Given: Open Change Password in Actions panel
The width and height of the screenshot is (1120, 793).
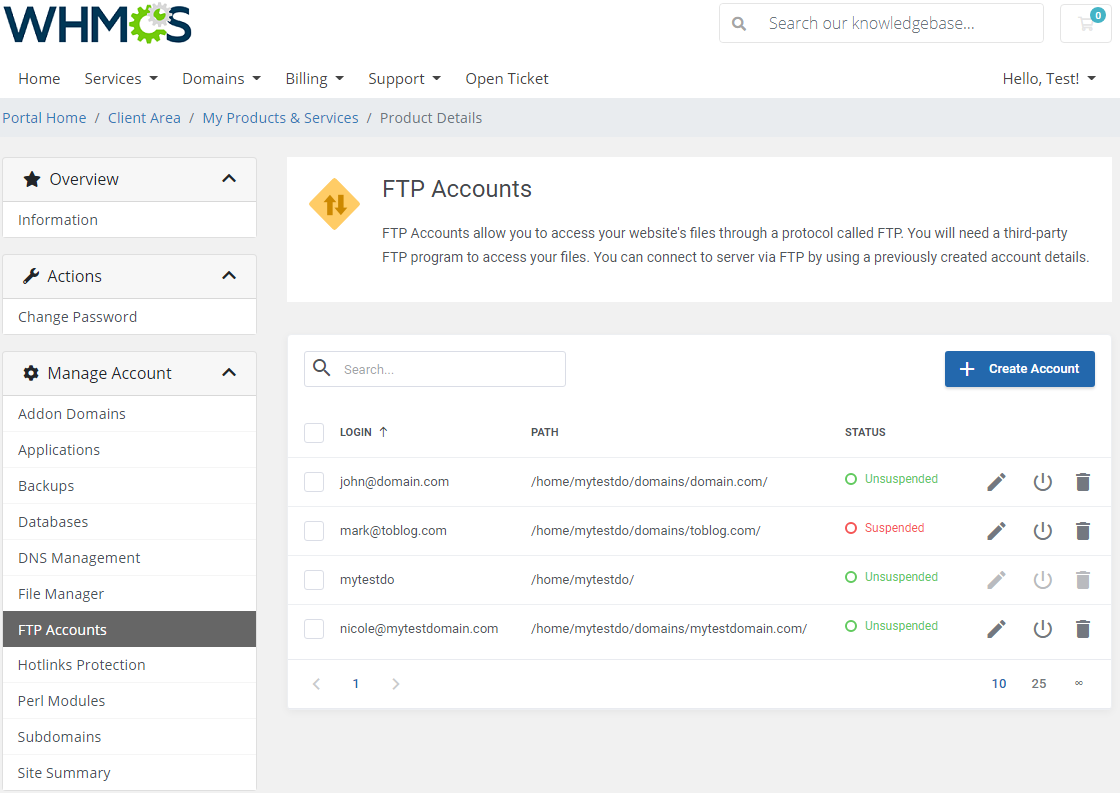Looking at the screenshot, I should [129, 316].
